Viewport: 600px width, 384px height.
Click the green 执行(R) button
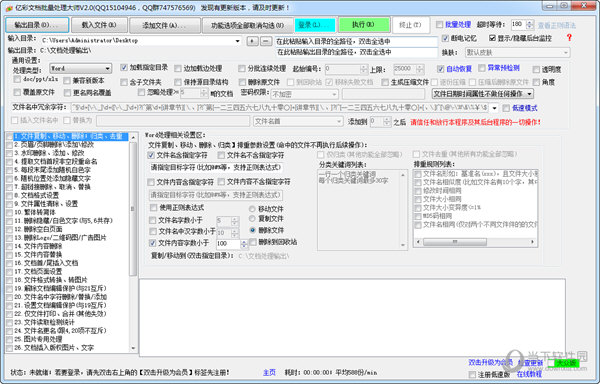pos(364,25)
